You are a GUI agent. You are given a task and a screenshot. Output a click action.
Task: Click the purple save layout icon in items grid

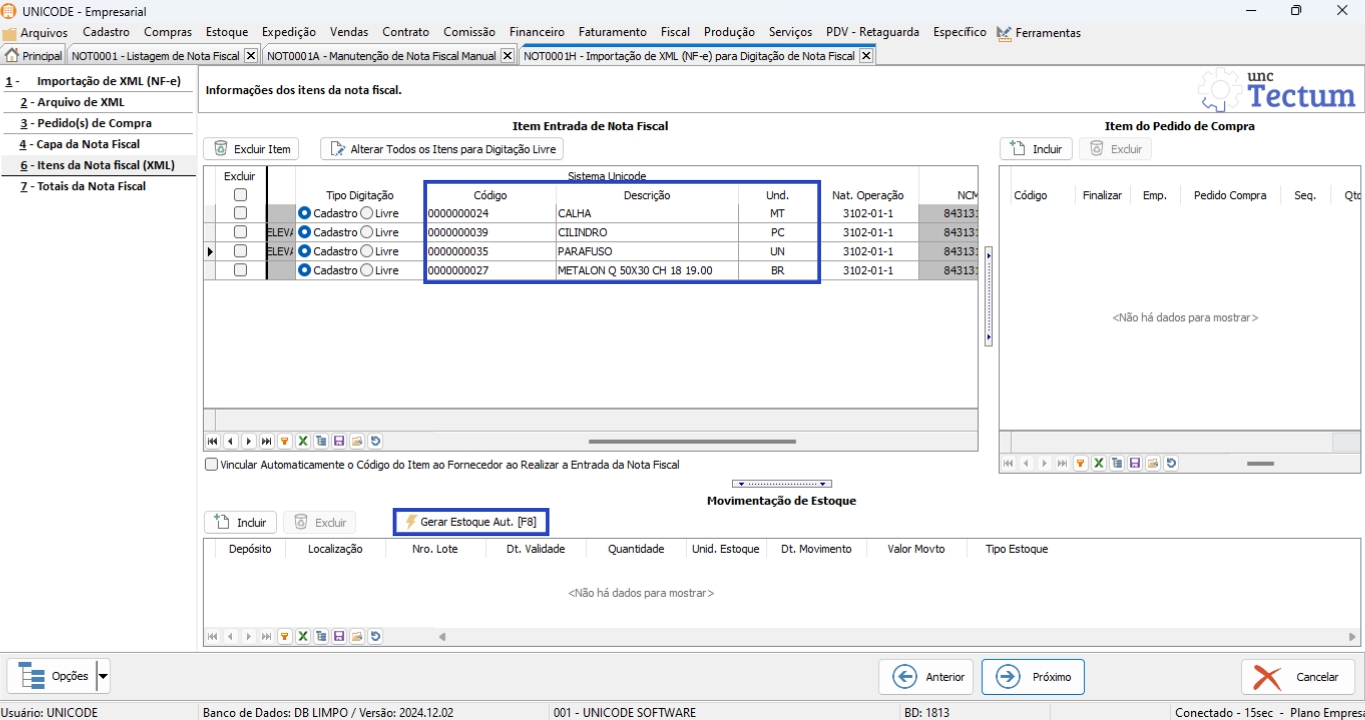pos(339,441)
